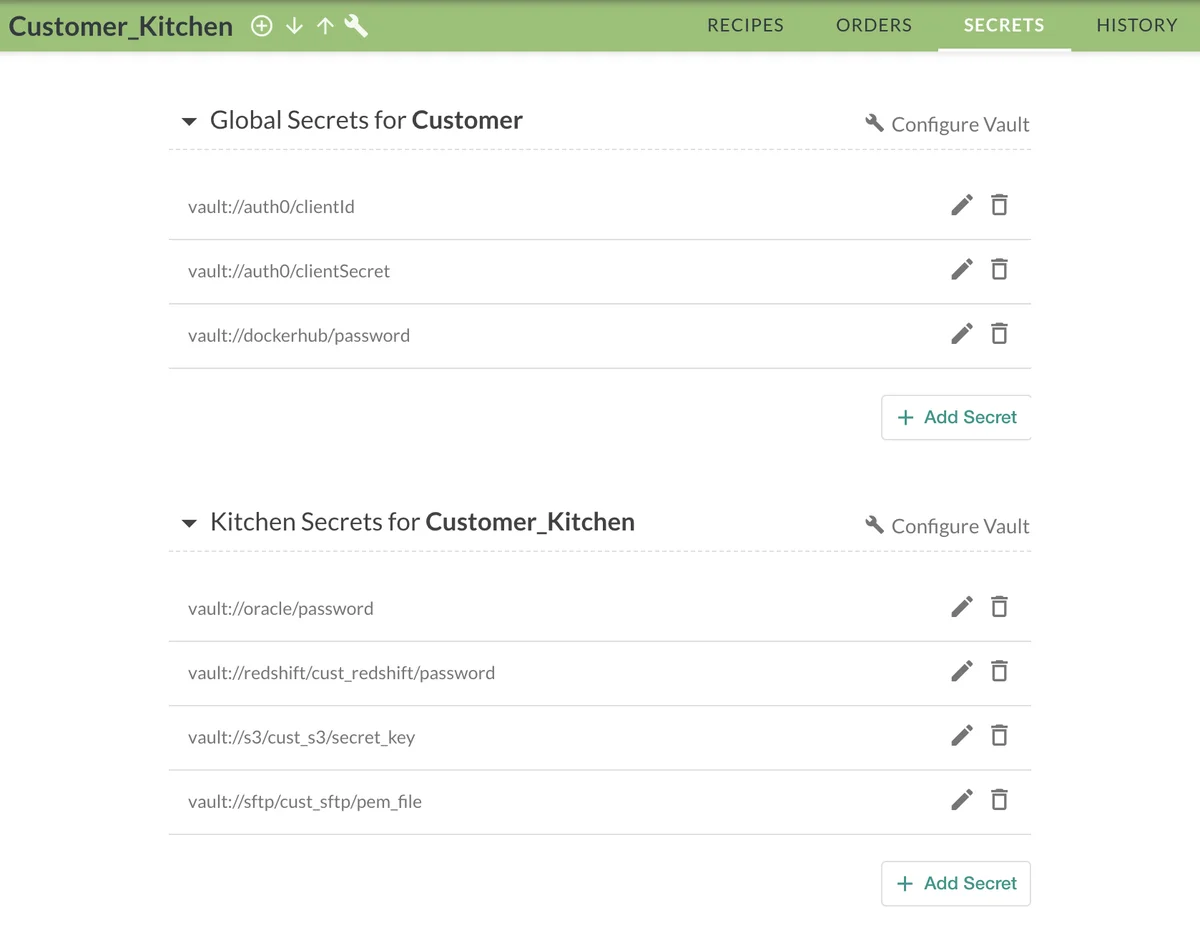The height and width of the screenshot is (938, 1200).
Task: Edit the vault://s3/cust_s3/secret_key secret
Action: point(961,736)
